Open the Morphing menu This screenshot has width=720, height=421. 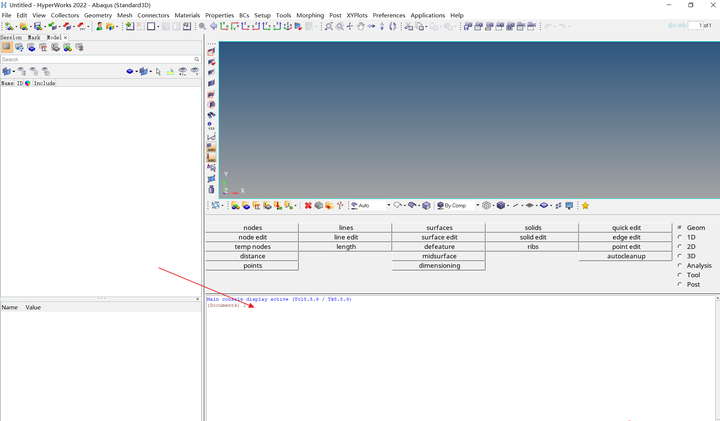310,15
